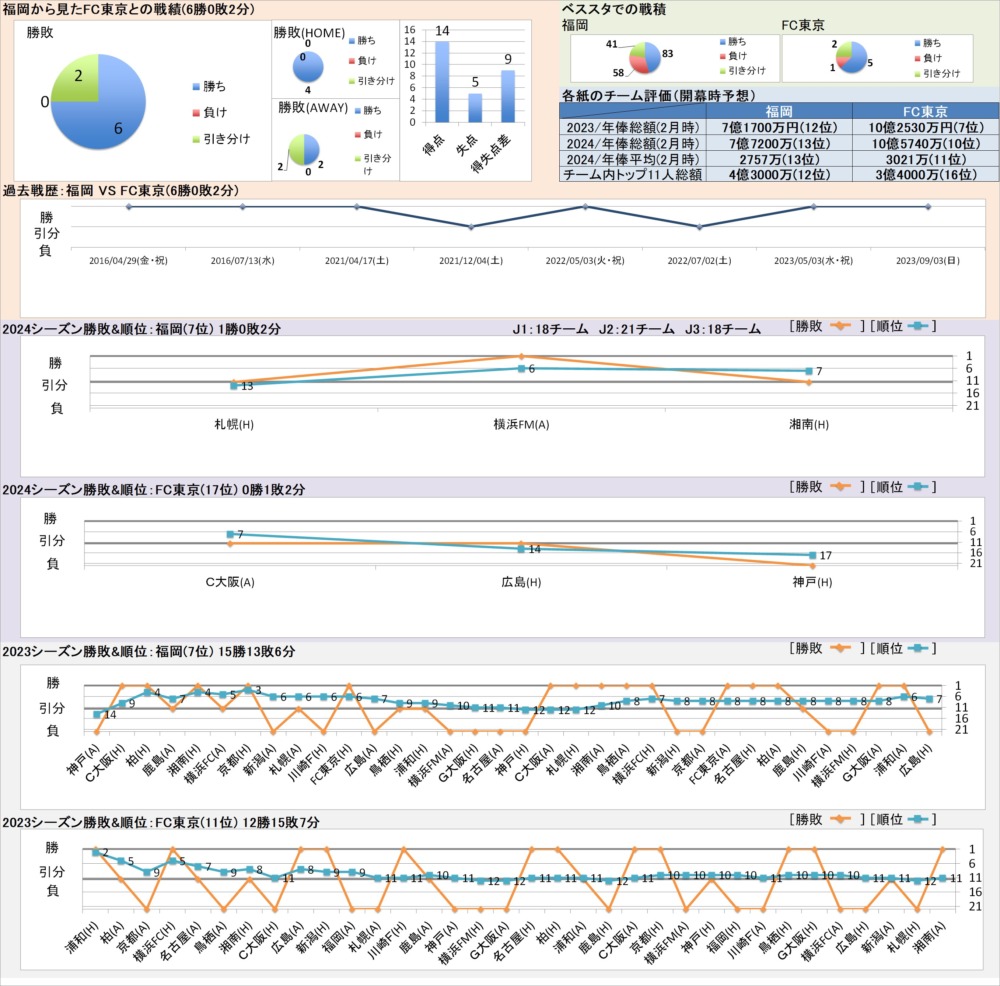Click the ベススタでの戦績 heading
Screen dimensions: 1000x986
point(614,10)
